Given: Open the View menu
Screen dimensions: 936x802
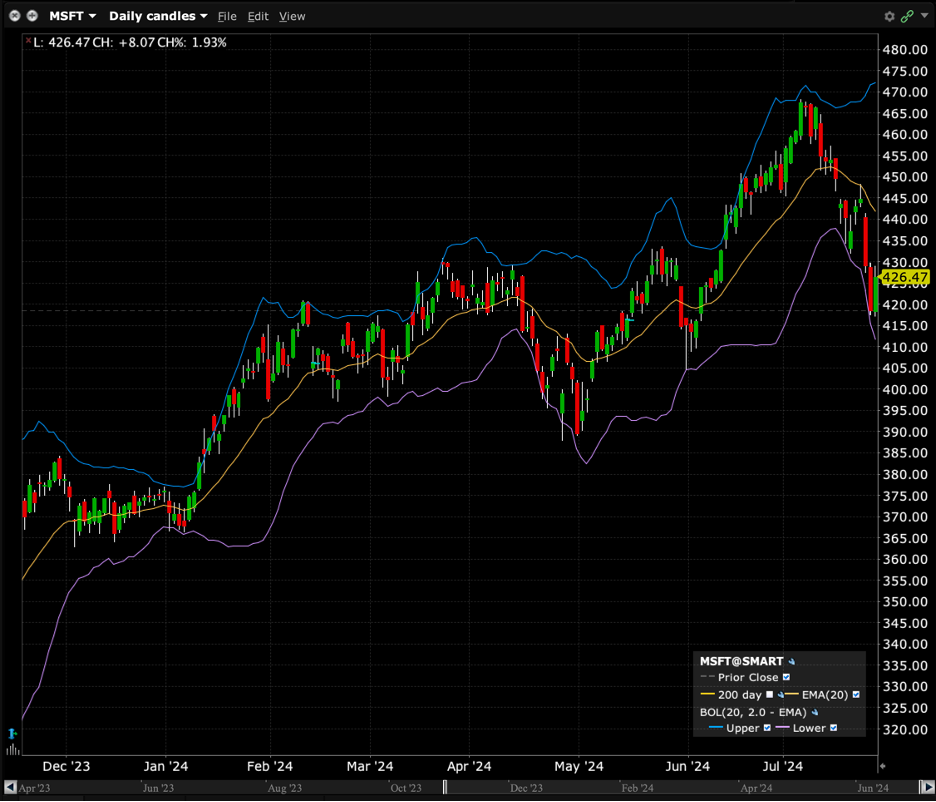Looking at the screenshot, I should click(x=292, y=16).
